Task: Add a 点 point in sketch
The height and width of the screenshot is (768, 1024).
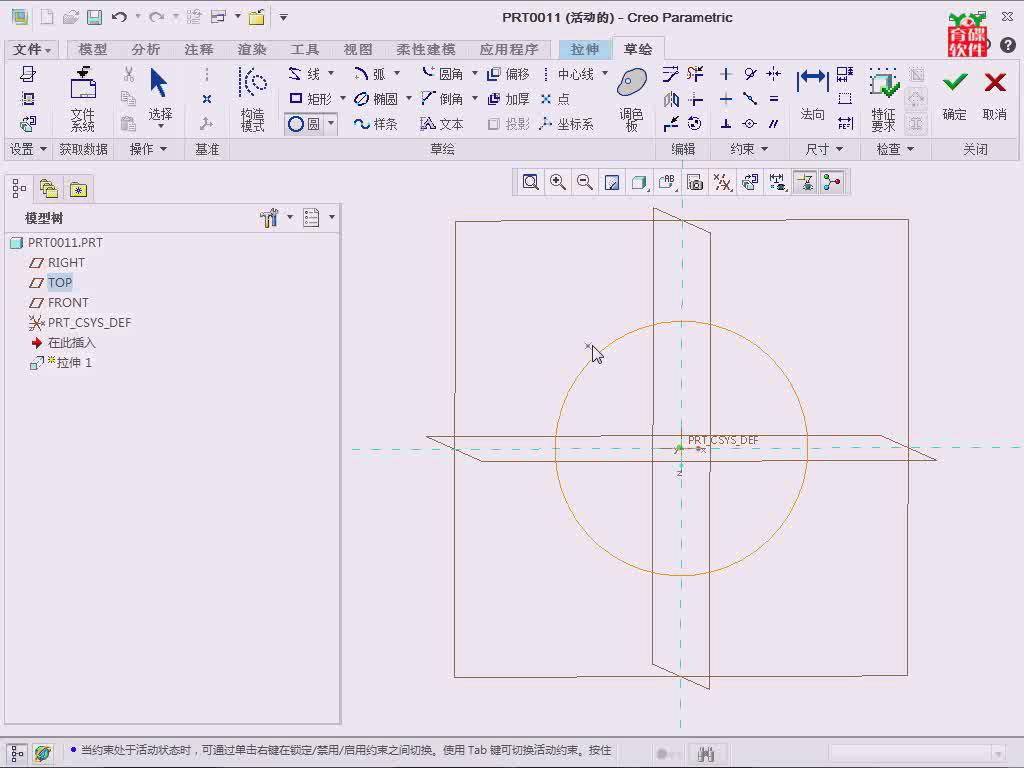Action: click(x=555, y=99)
